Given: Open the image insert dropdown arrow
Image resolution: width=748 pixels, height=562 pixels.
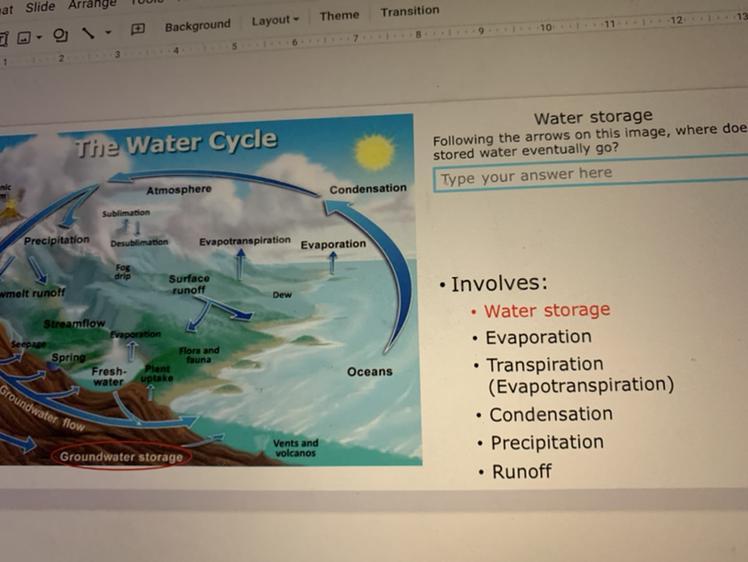Looking at the screenshot, I should click(39, 37).
